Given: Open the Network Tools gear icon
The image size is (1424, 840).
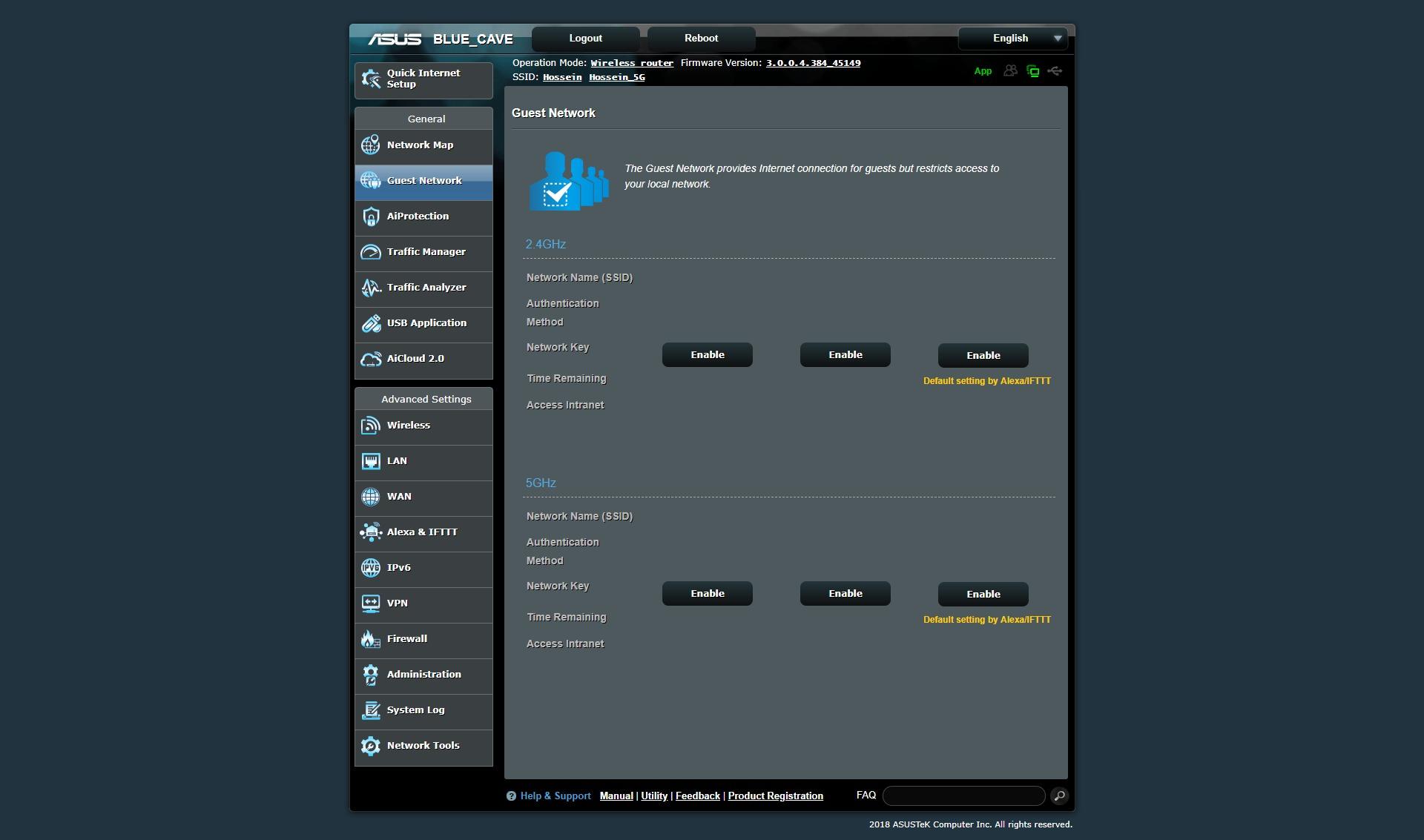Looking at the screenshot, I should [370, 746].
